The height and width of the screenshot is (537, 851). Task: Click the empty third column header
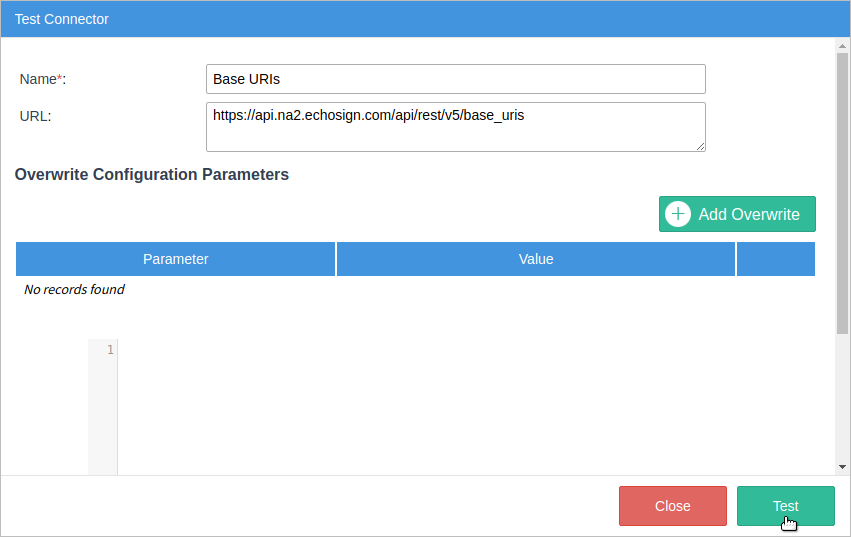(x=775, y=259)
